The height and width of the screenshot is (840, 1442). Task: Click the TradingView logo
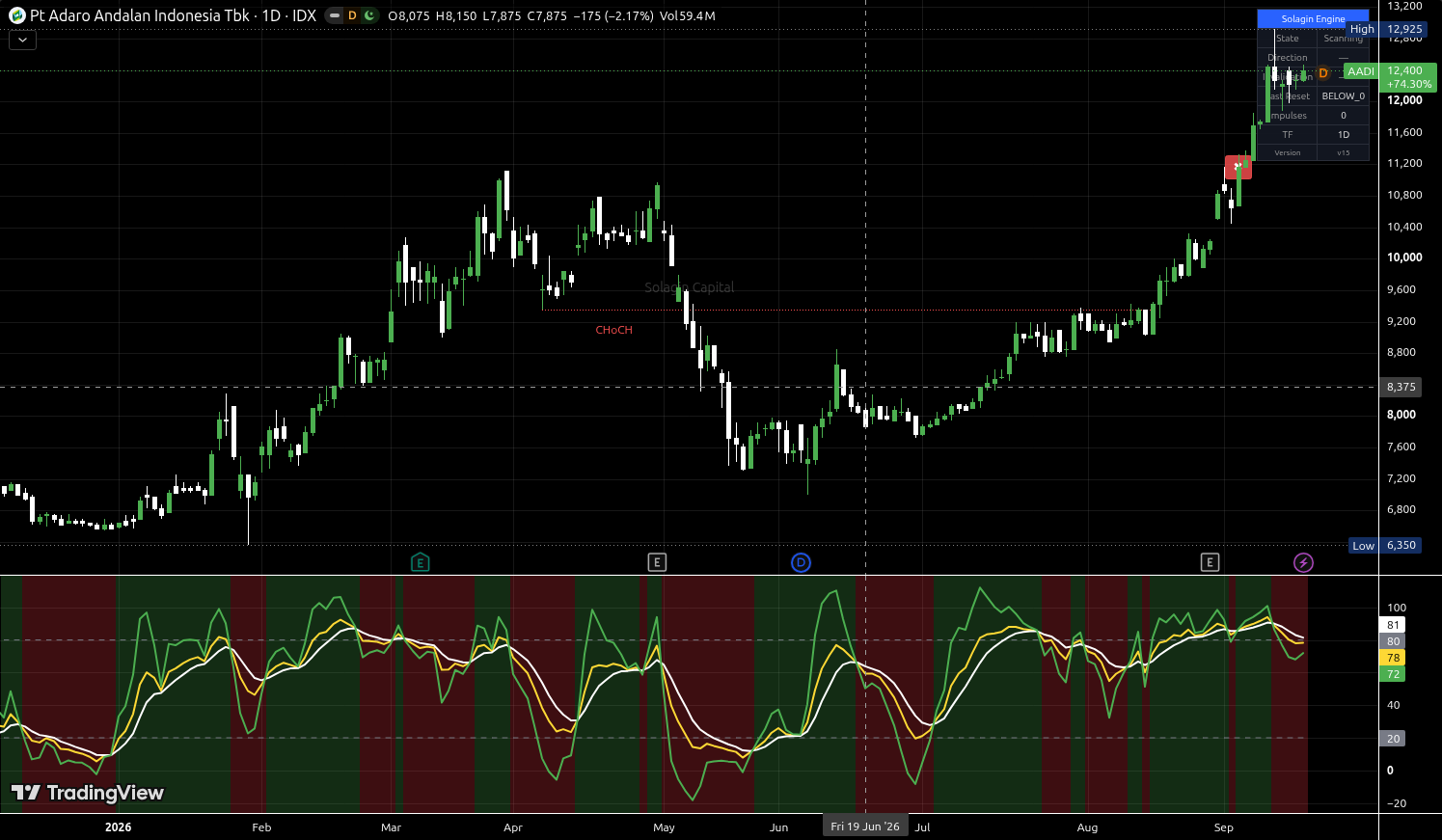tap(88, 793)
